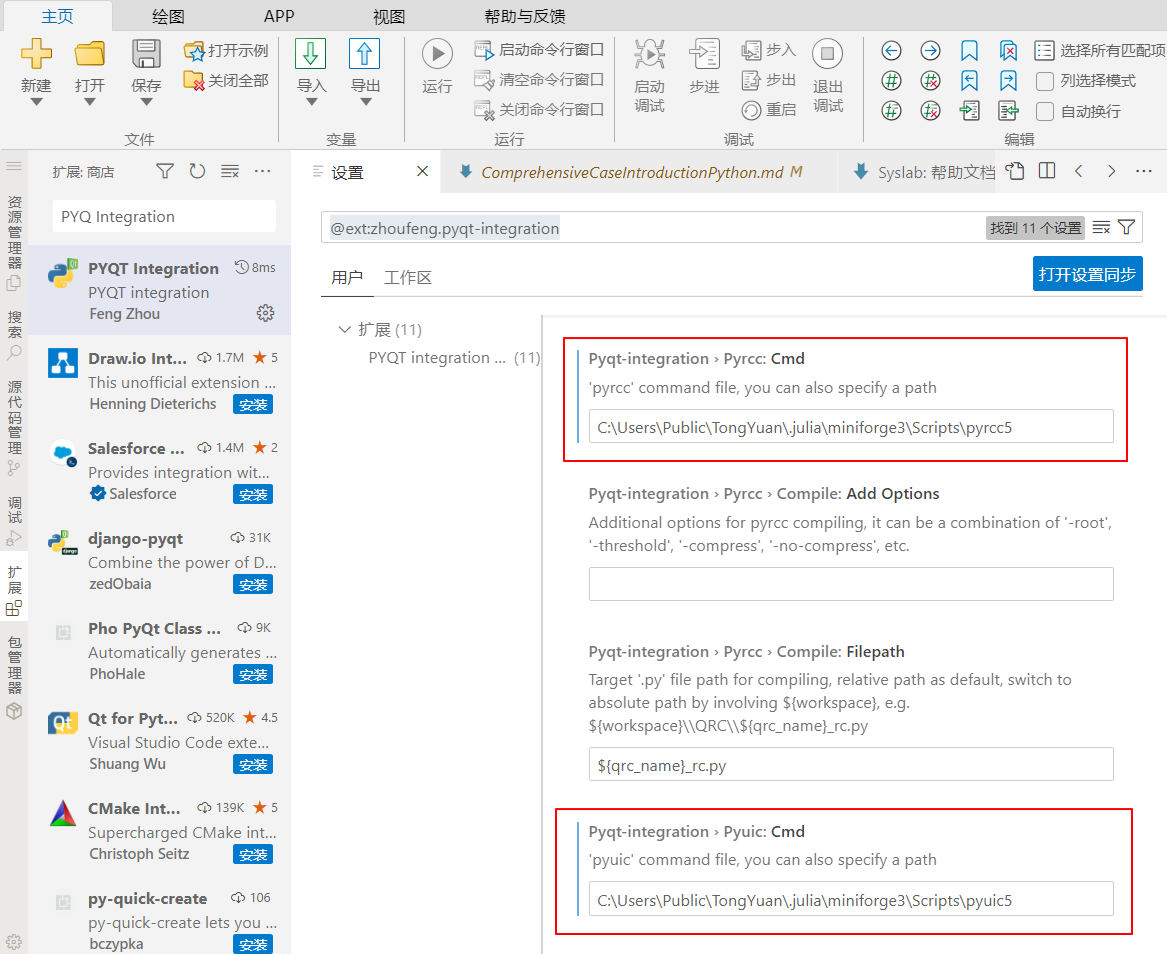Open PYQT Integration manage gear icon
Viewport: 1167px width, 954px height.
click(265, 313)
